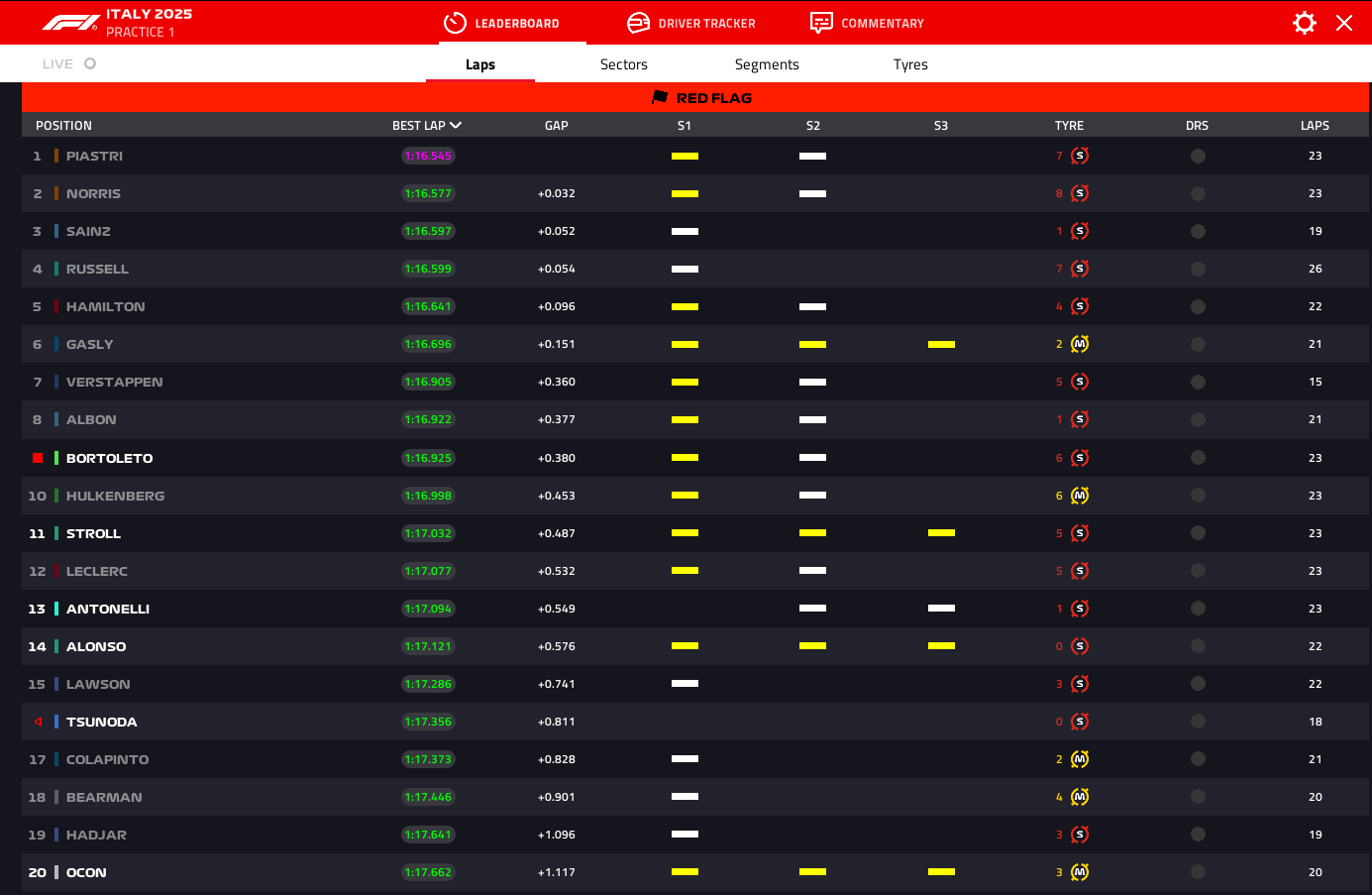Image resolution: width=1372 pixels, height=895 pixels.
Task: Switch to the Laps tab
Action: tap(480, 64)
